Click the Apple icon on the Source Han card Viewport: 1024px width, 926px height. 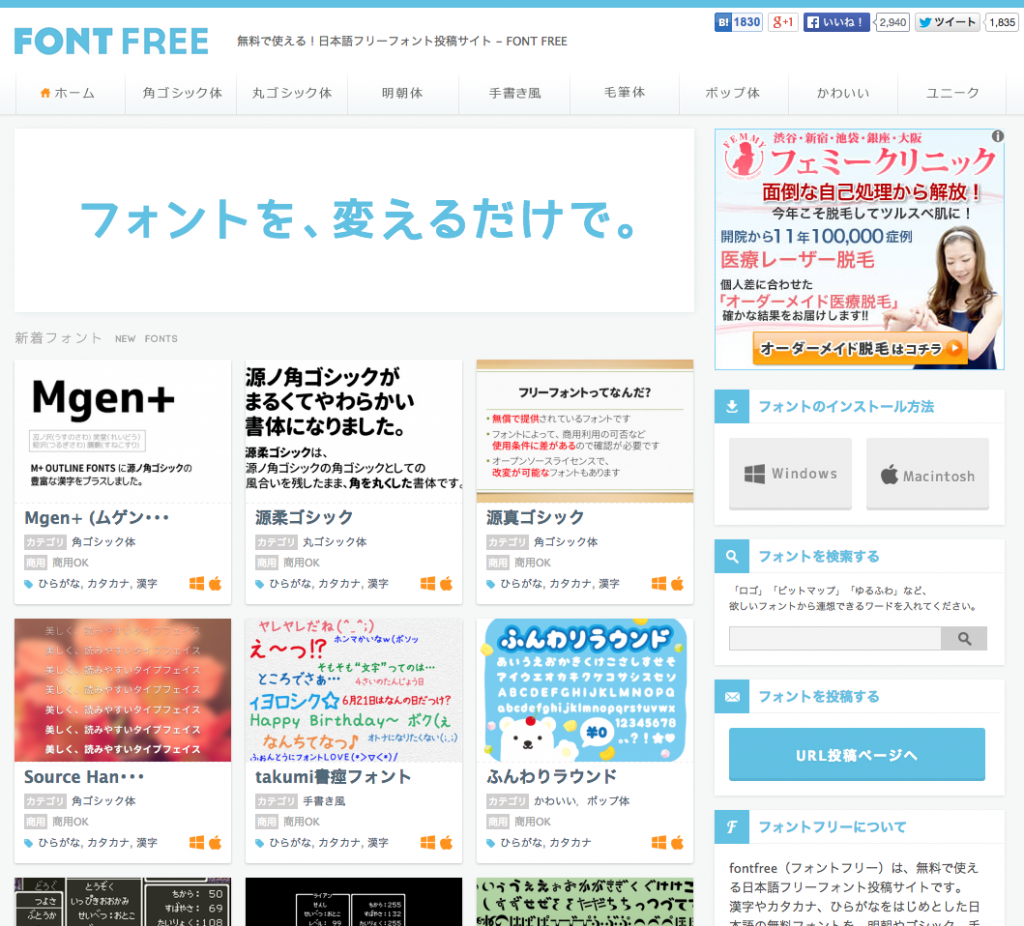pyautogui.click(x=215, y=842)
